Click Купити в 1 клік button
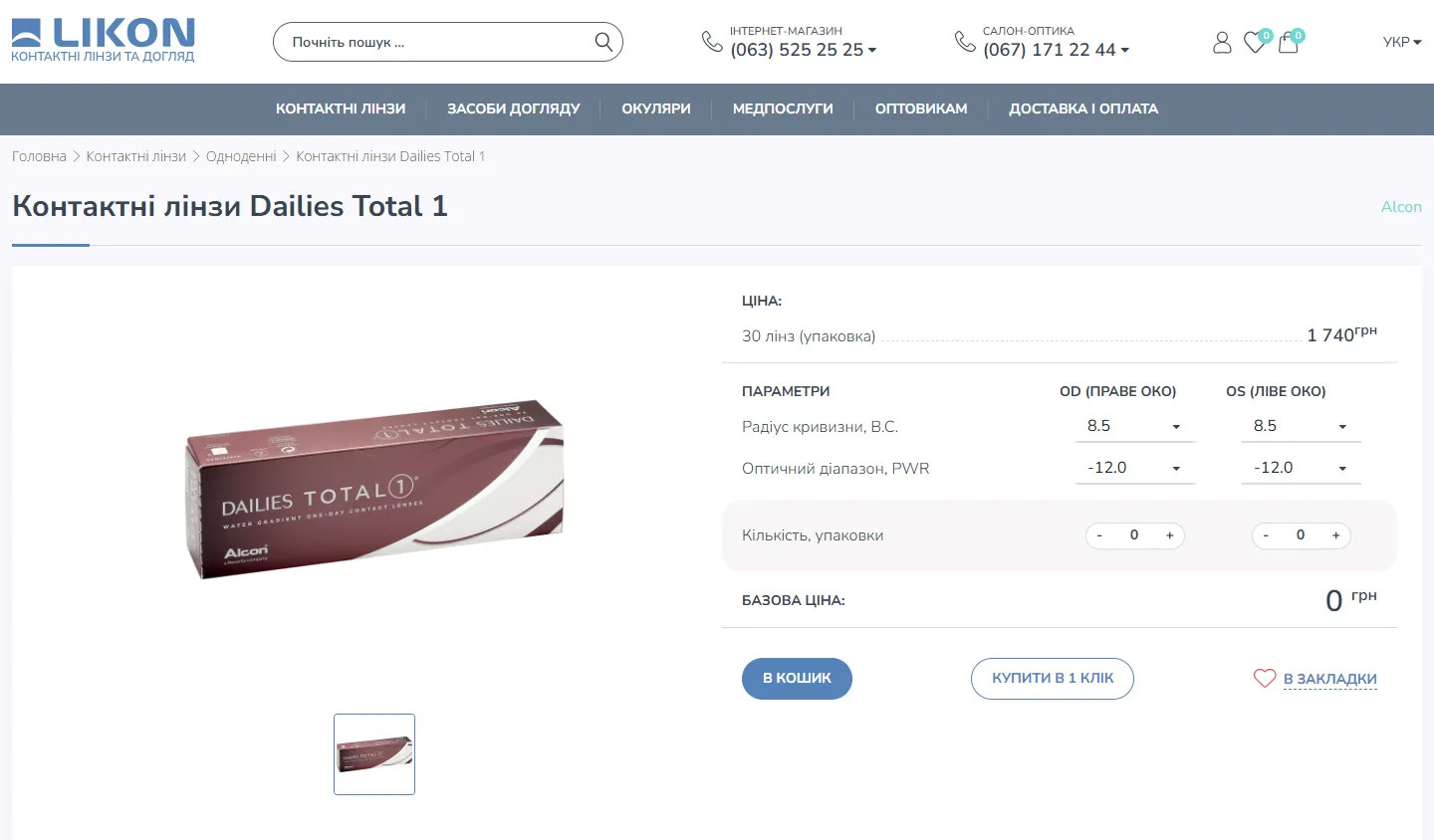This screenshot has width=1434, height=840. (1053, 679)
